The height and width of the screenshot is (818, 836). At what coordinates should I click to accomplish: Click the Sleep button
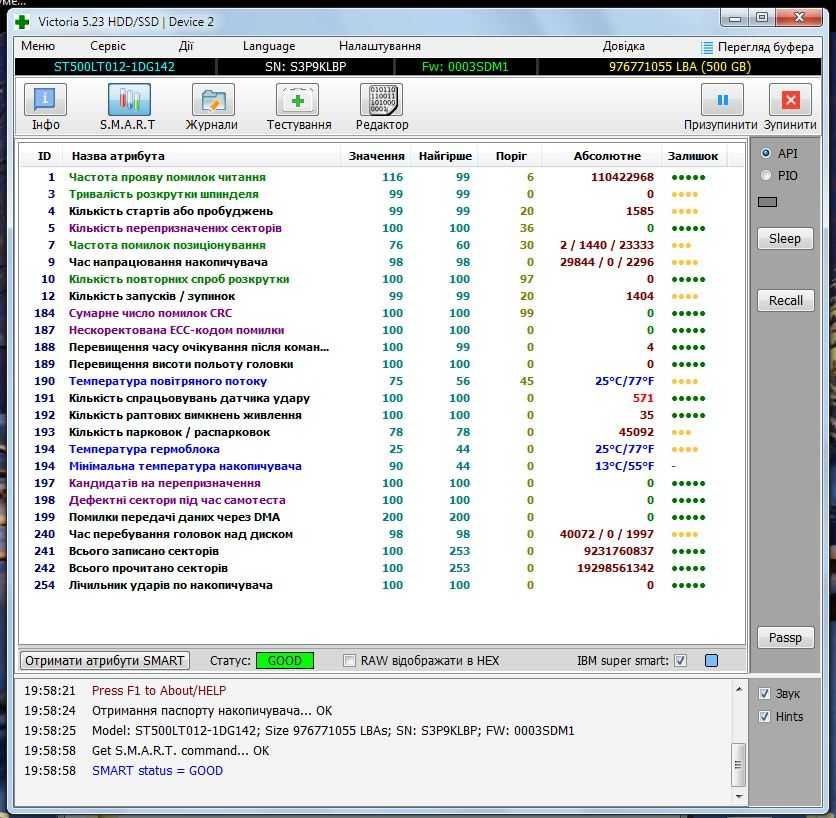(785, 239)
